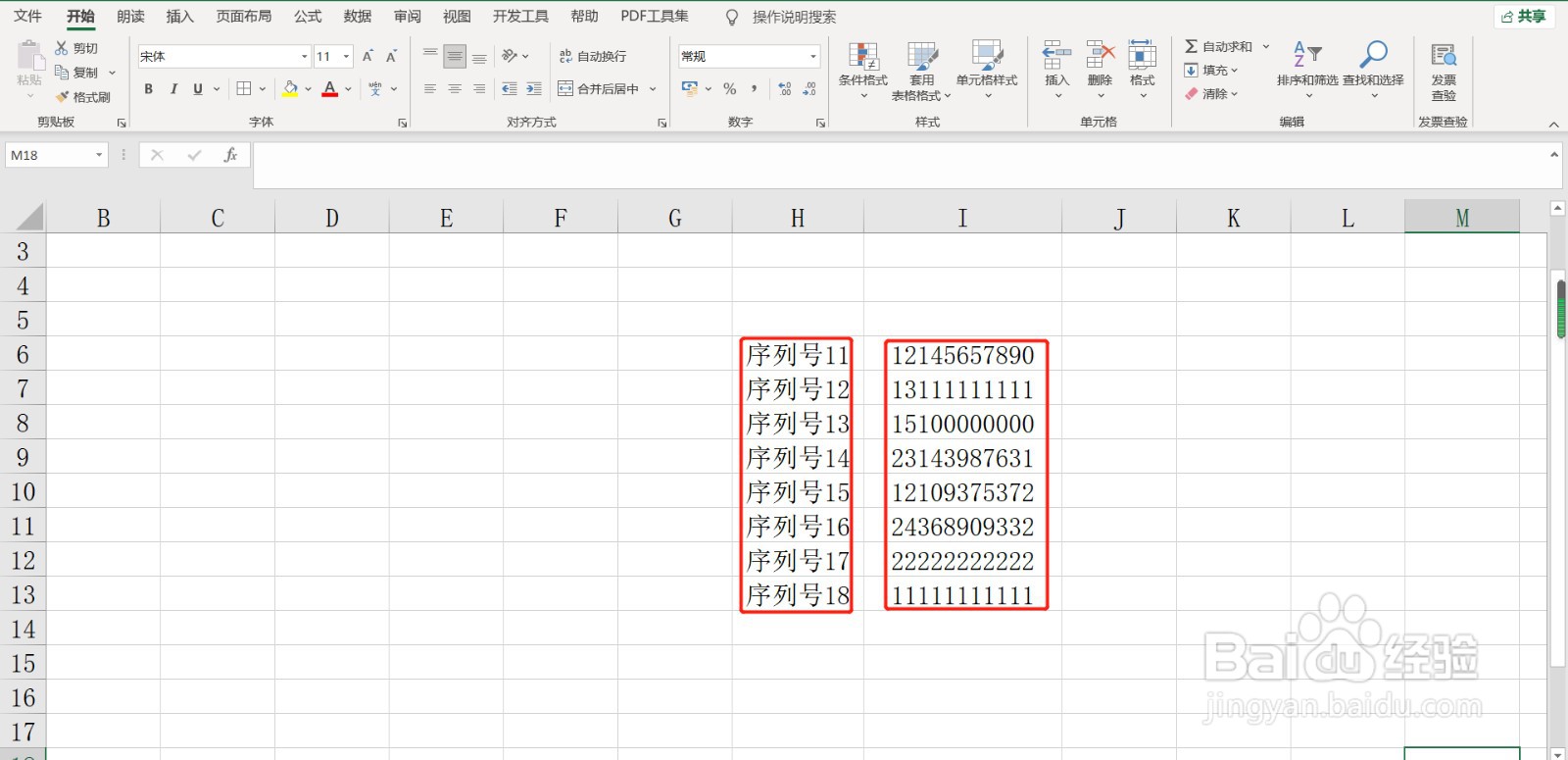Select the Format Painter (格式刷)
The height and width of the screenshot is (760, 1568).
[x=83, y=97]
